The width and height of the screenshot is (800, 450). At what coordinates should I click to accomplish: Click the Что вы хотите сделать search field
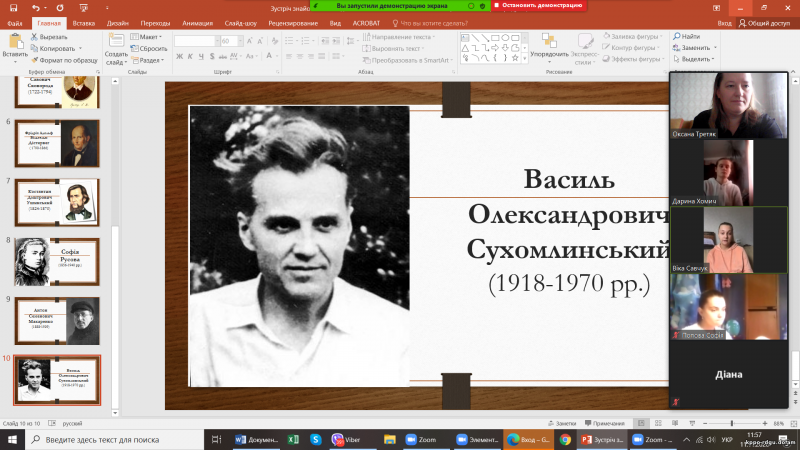tap(430, 23)
